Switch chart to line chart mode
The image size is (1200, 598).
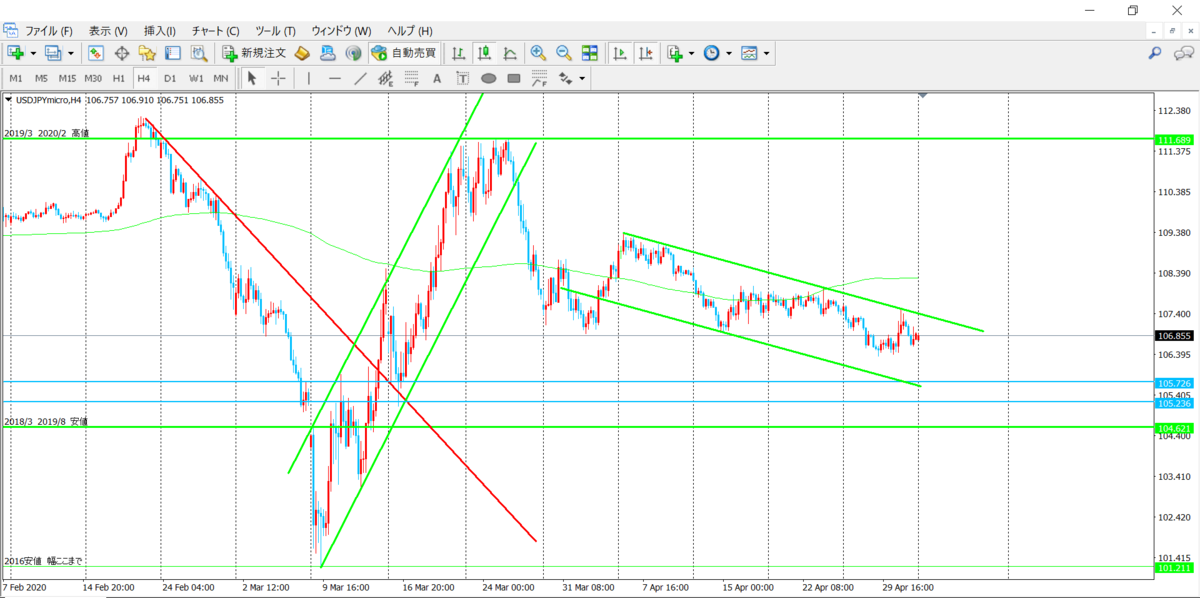coord(510,53)
